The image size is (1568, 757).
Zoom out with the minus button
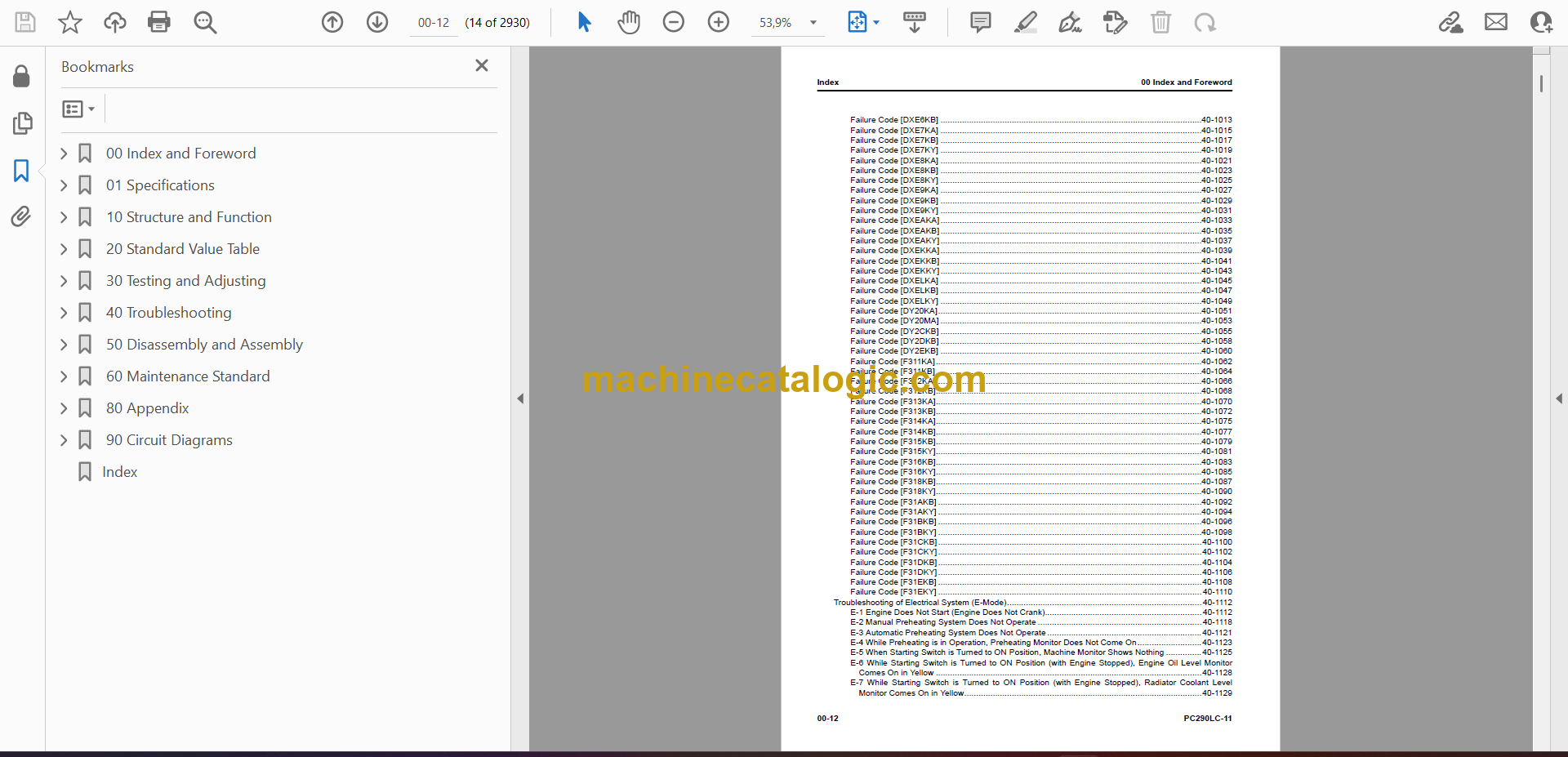pos(674,22)
